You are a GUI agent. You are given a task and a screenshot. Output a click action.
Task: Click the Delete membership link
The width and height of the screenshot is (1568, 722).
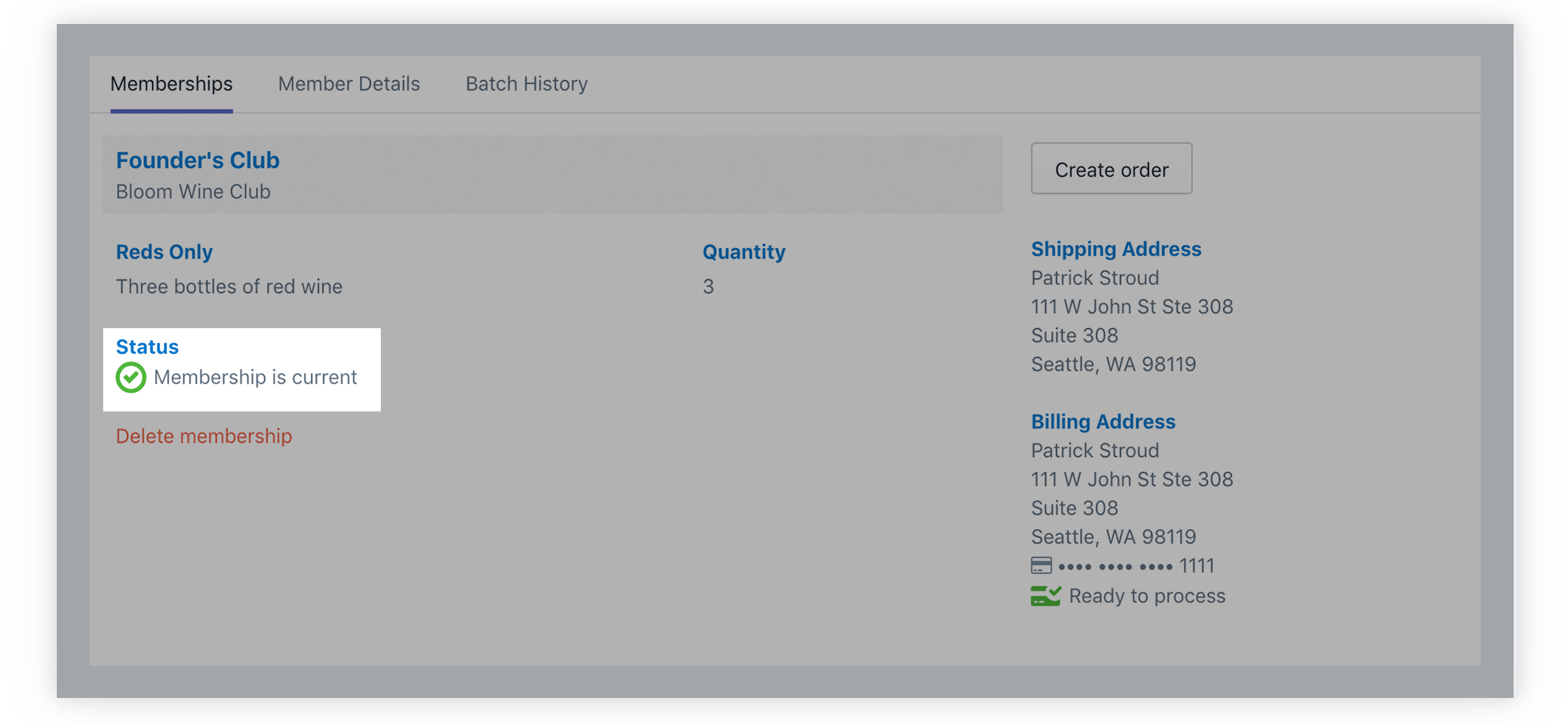coord(204,436)
